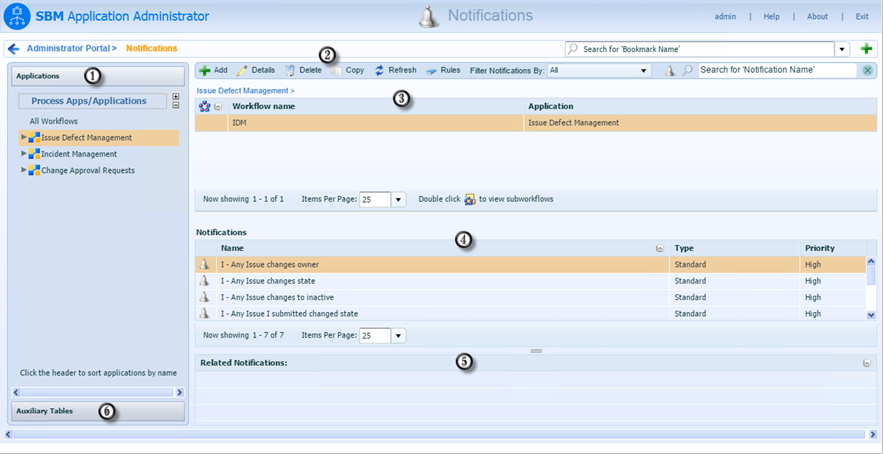This screenshot has height=454, width=883.
Task: Click the sort toggle beside Workflow name header
Action: click(x=218, y=106)
